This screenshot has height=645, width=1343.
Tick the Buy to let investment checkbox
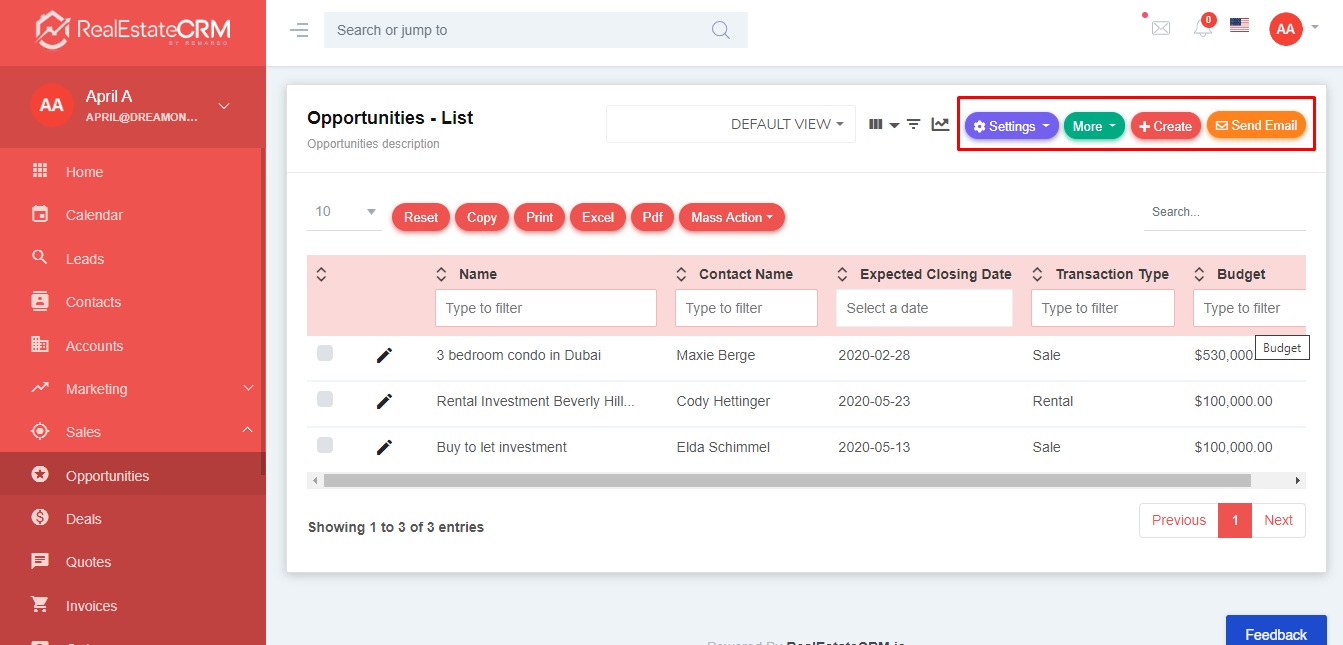[325, 445]
